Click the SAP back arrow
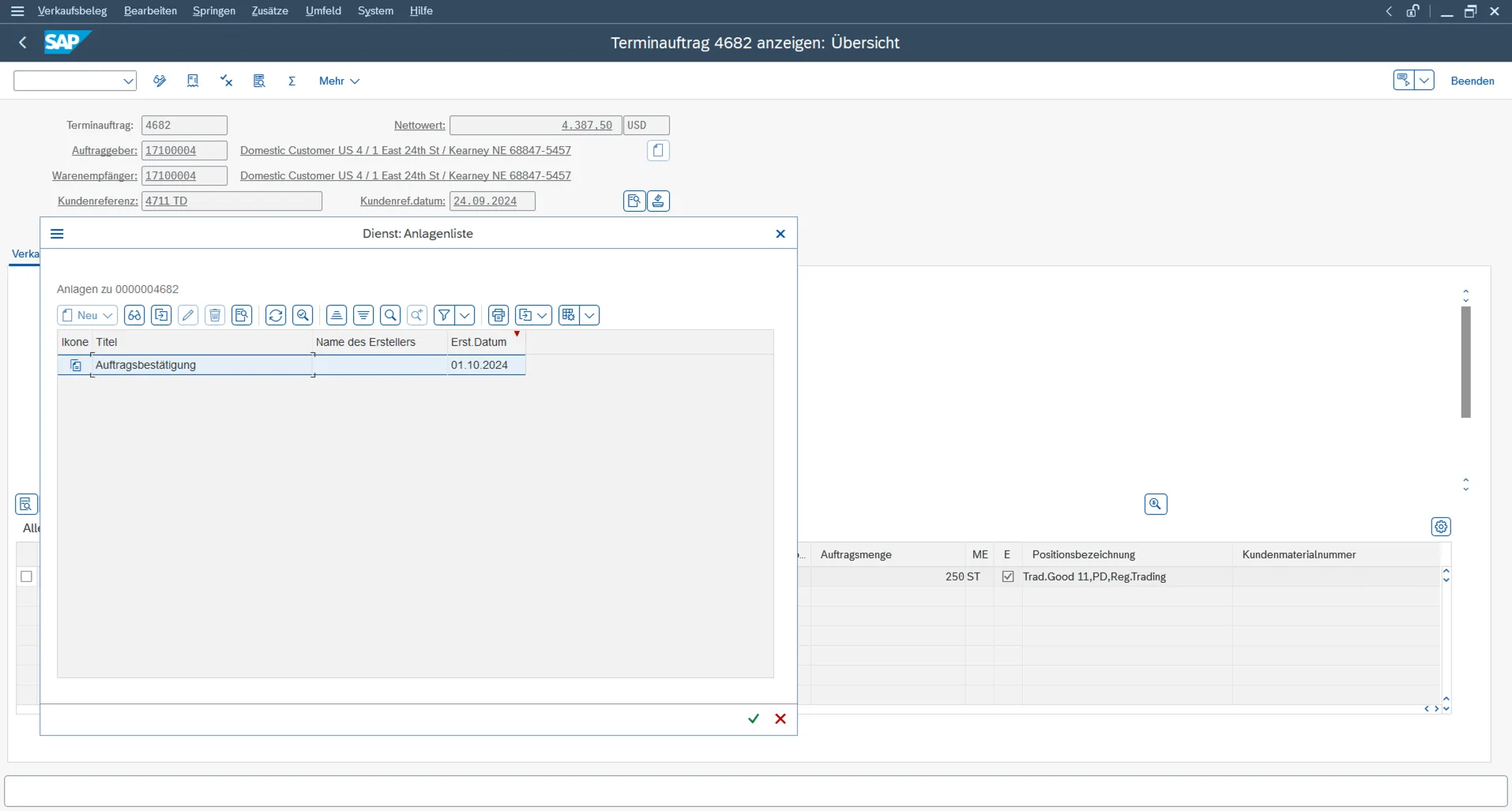Viewport: 1512px width, 811px height. tap(22, 43)
